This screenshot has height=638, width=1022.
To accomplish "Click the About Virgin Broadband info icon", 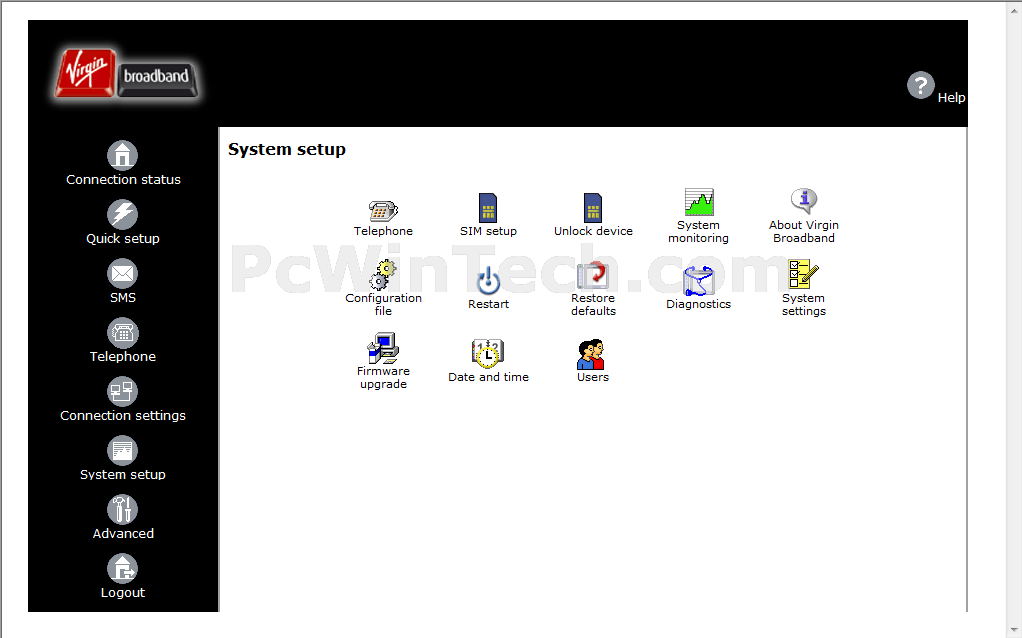I will pos(804,201).
